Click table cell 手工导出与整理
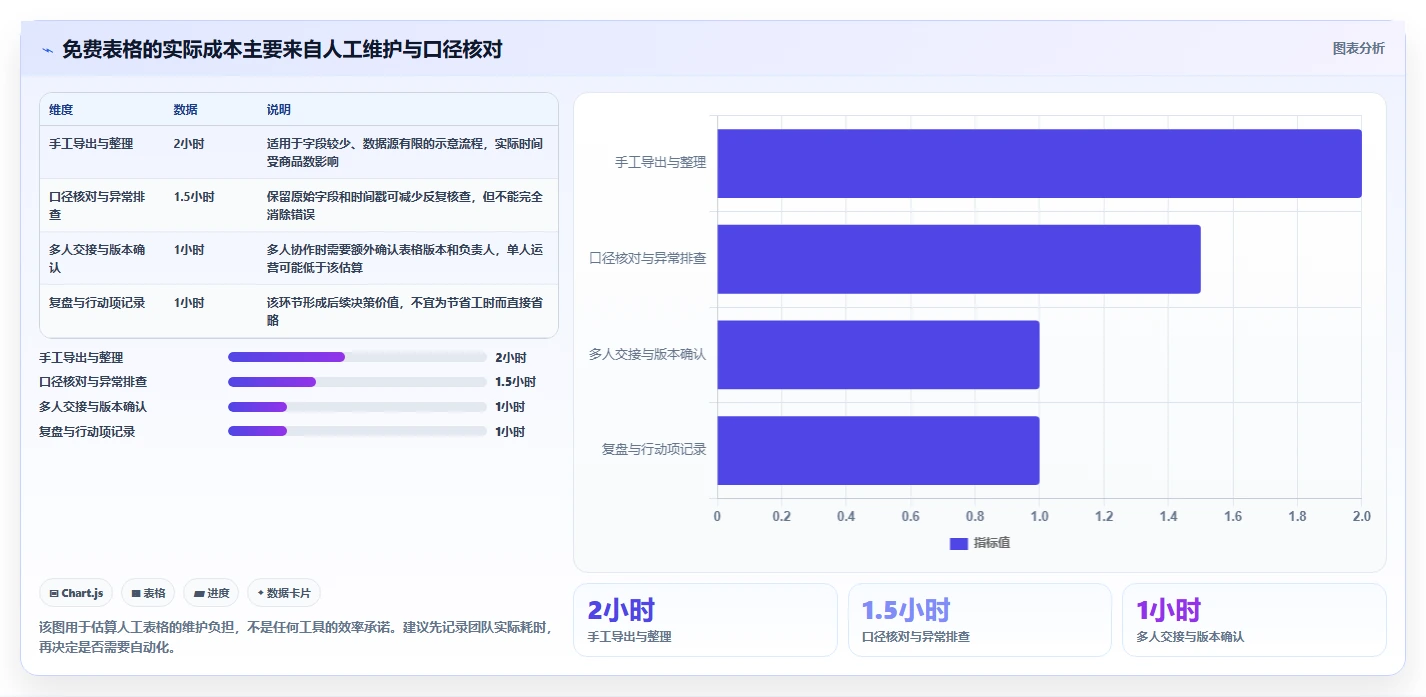The image size is (1426, 697). click(x=91, y=144)
